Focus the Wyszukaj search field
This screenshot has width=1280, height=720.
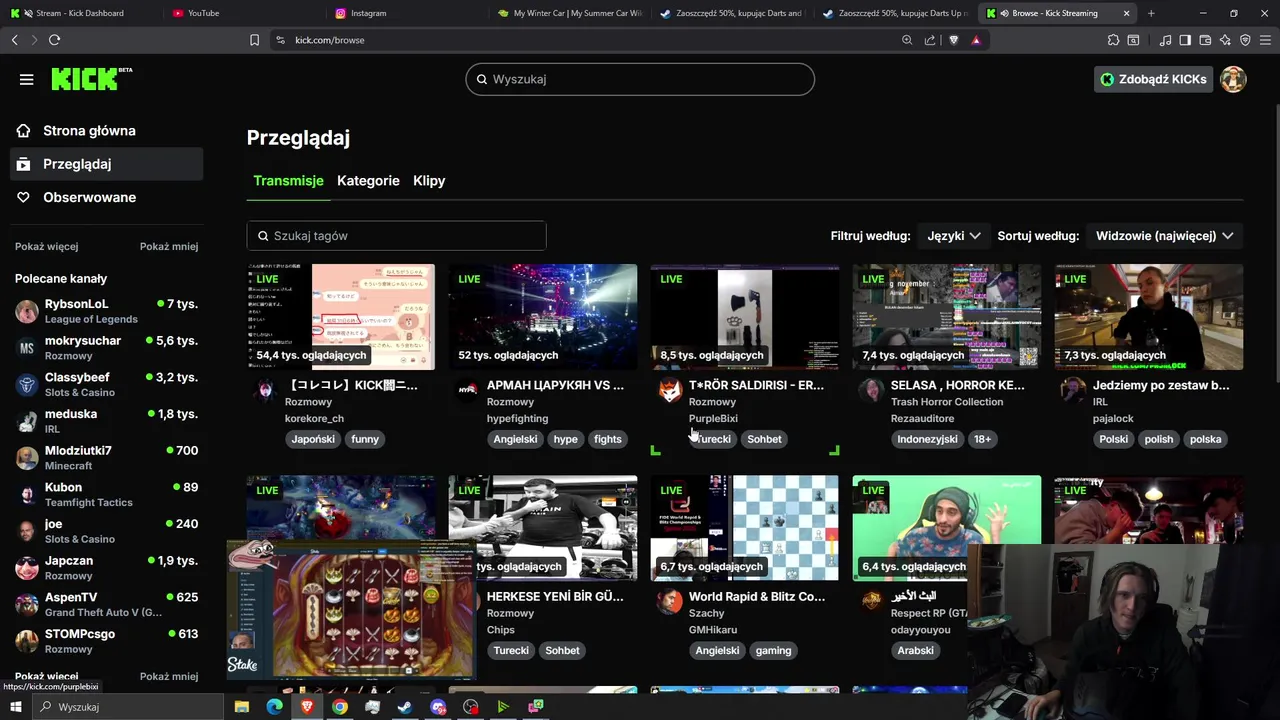(640, 79)
